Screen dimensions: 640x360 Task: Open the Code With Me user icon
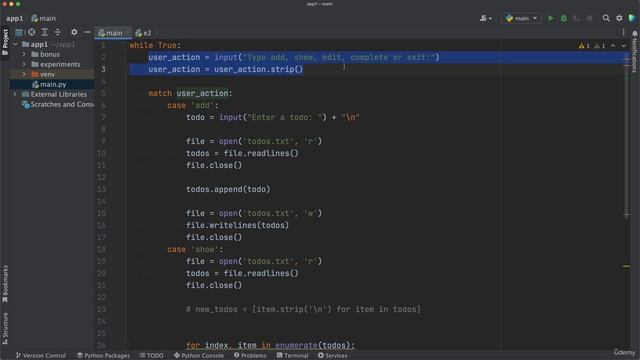[485, 18]
